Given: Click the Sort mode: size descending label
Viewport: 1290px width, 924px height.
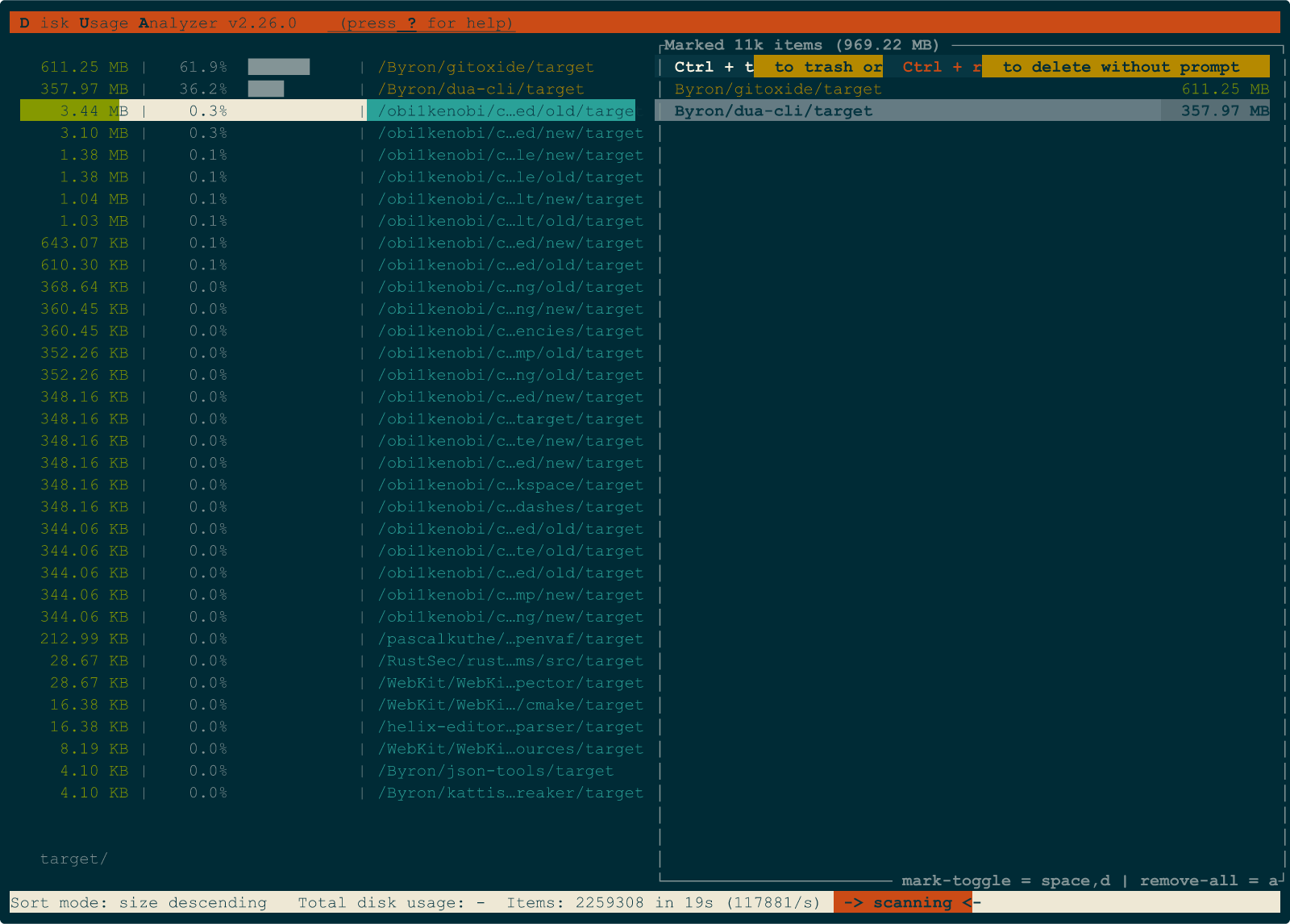Looking at the screenshot, I should 139,902.
